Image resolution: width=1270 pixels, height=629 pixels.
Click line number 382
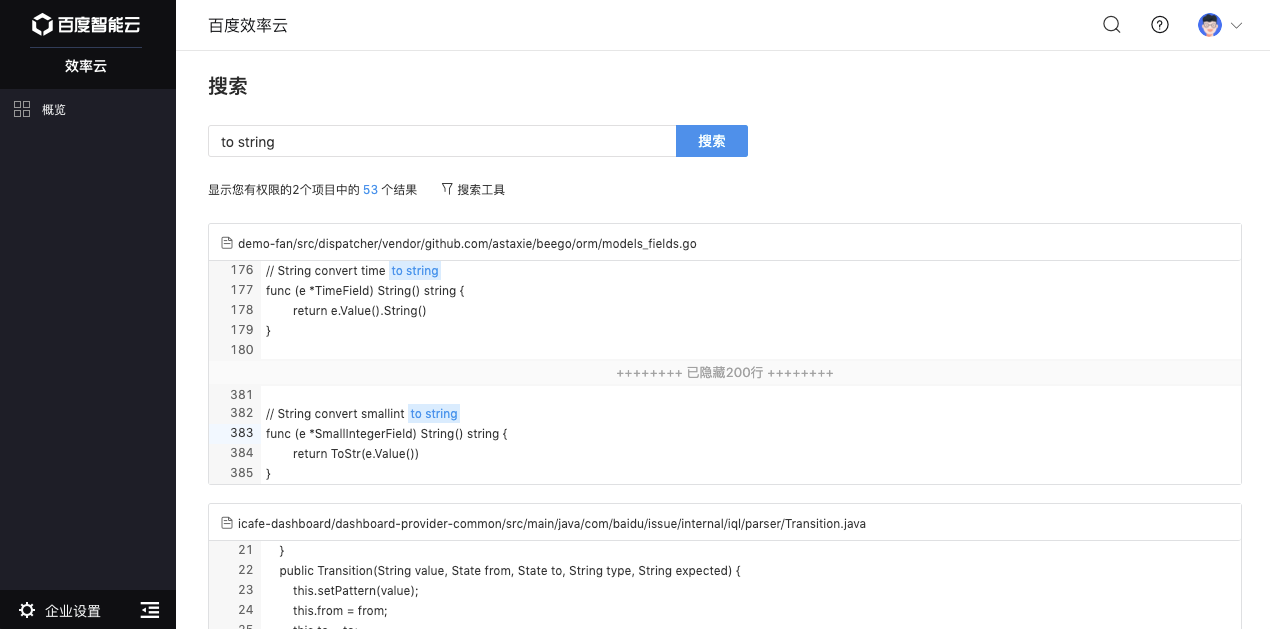241,413
